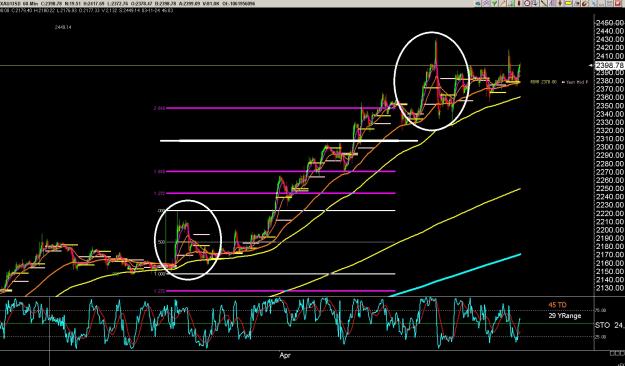Click the current price label 2398.78
The width and height of the screenshot is (625, 366).
[x=609, y=65]
